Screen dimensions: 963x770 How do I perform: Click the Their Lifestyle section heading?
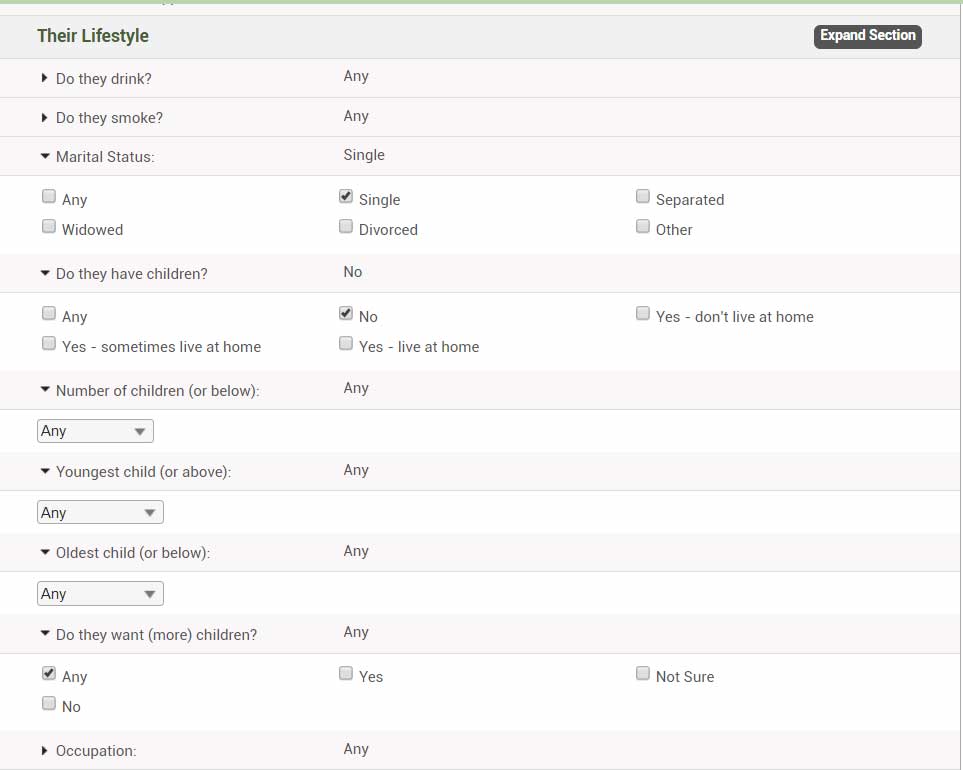coord(93,36)
